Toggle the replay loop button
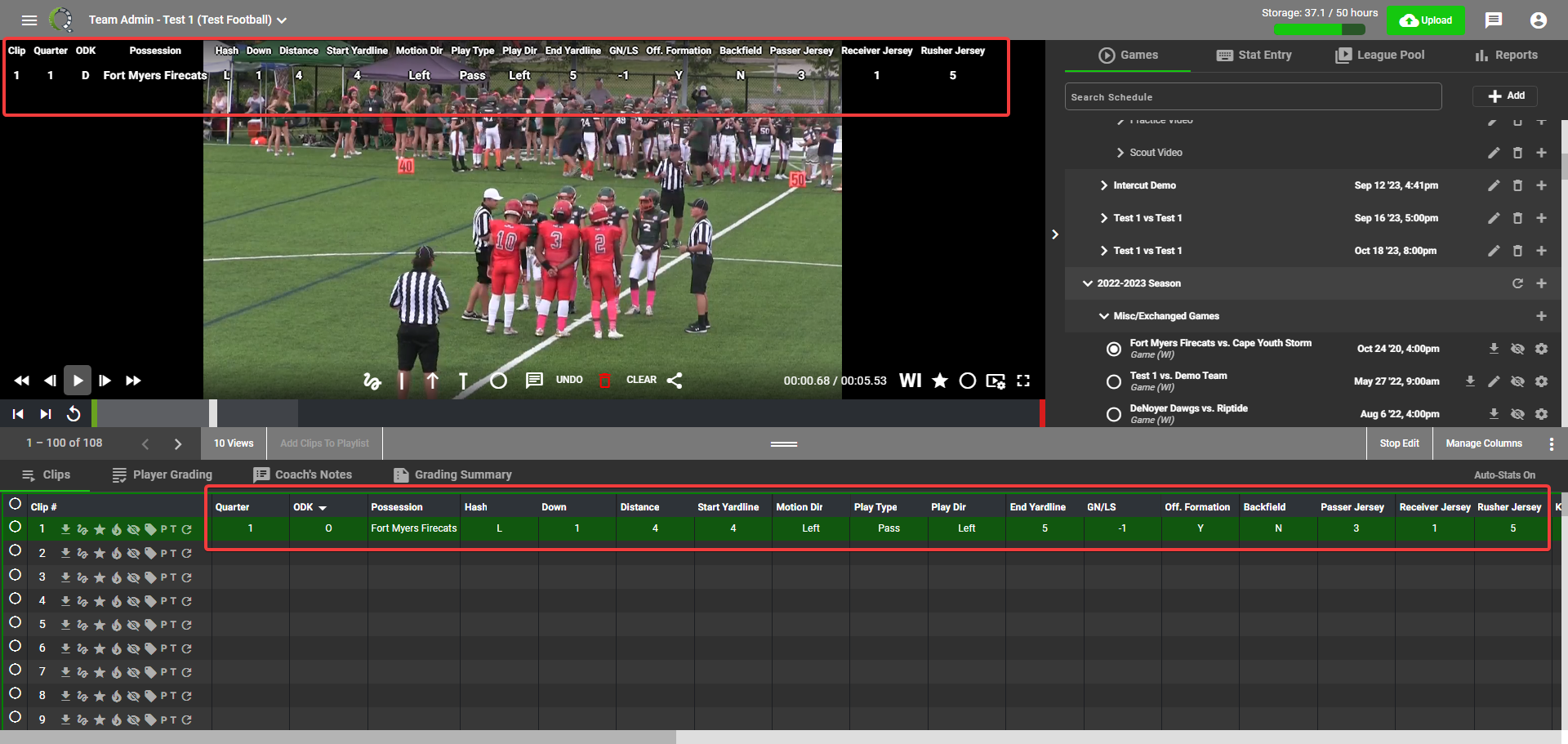Viewport: 1568px width, 744px height. click(x=73, y=414)
